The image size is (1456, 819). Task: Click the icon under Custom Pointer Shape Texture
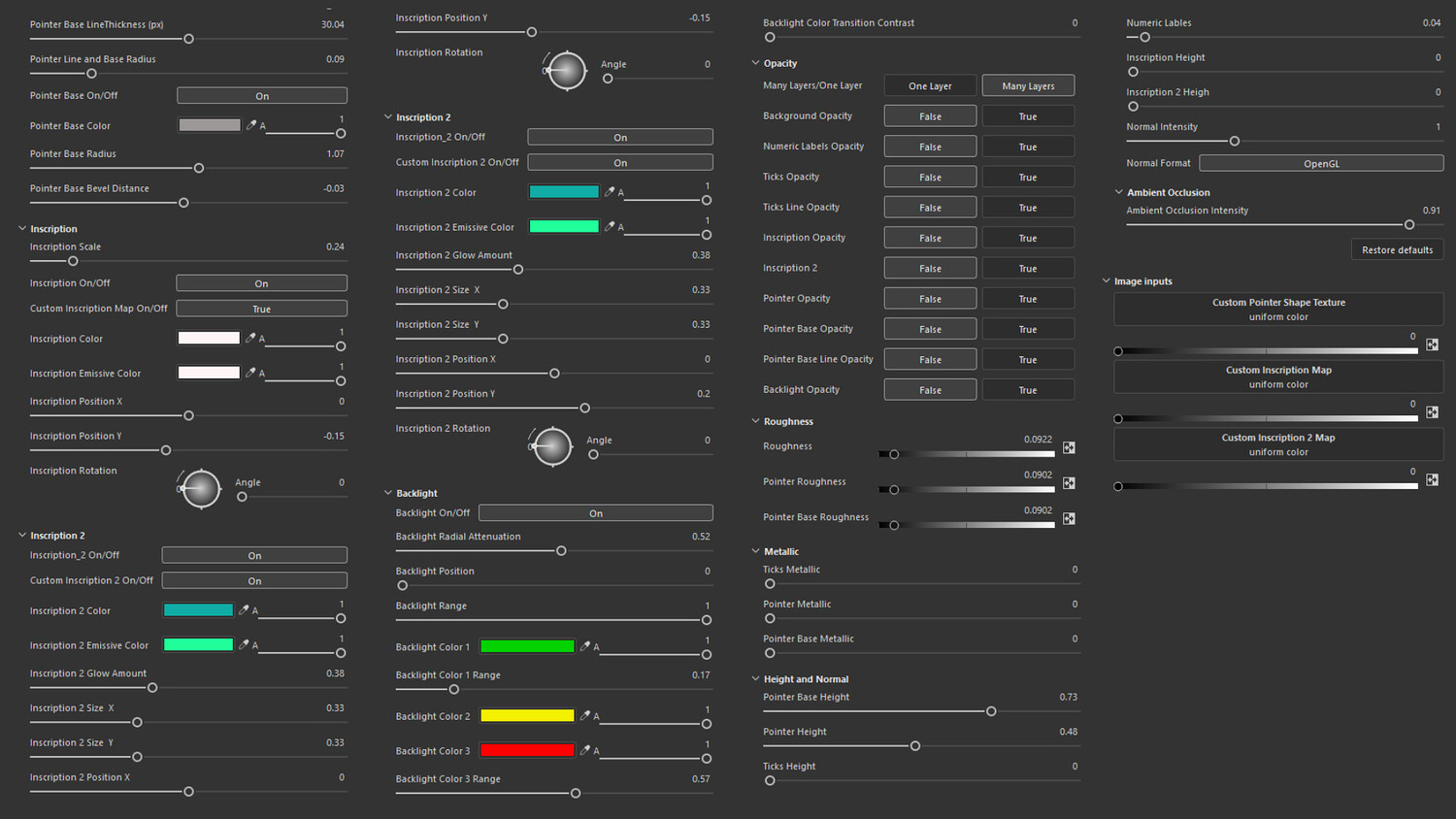1432,344
